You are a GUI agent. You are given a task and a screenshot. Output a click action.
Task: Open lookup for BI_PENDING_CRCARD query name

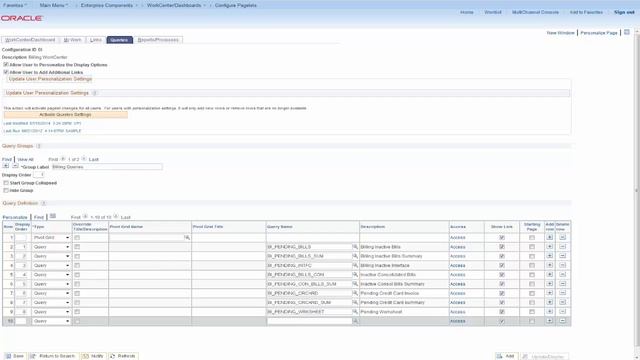coord(355,293)
